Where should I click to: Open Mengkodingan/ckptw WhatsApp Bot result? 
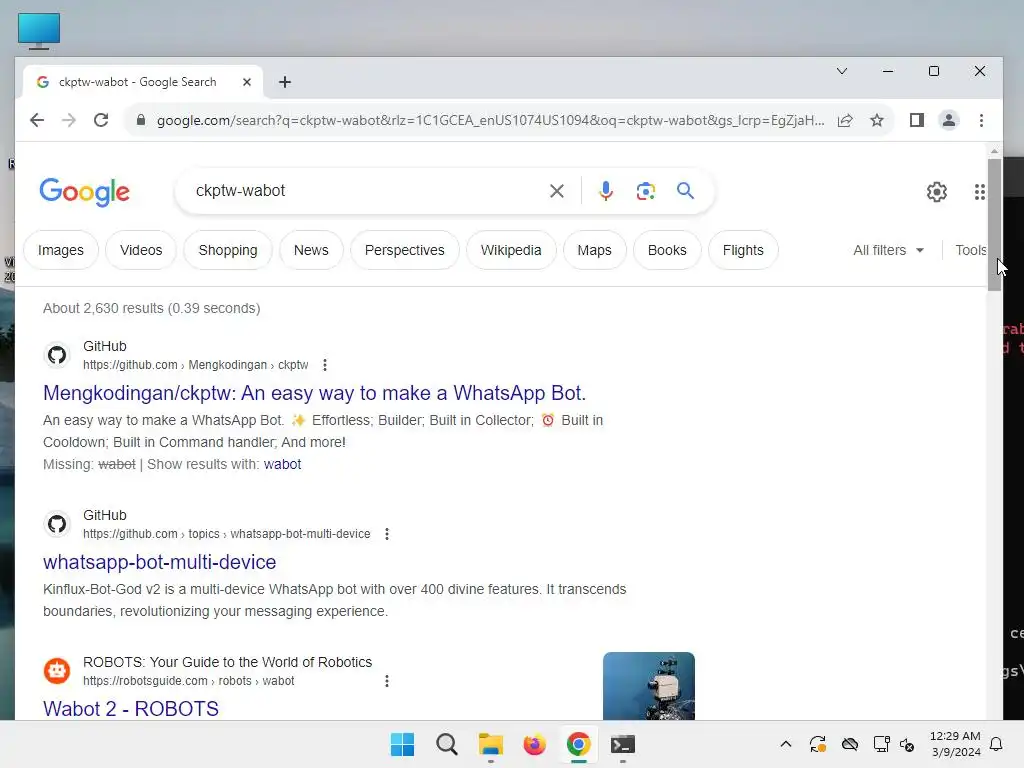(315, 393)
